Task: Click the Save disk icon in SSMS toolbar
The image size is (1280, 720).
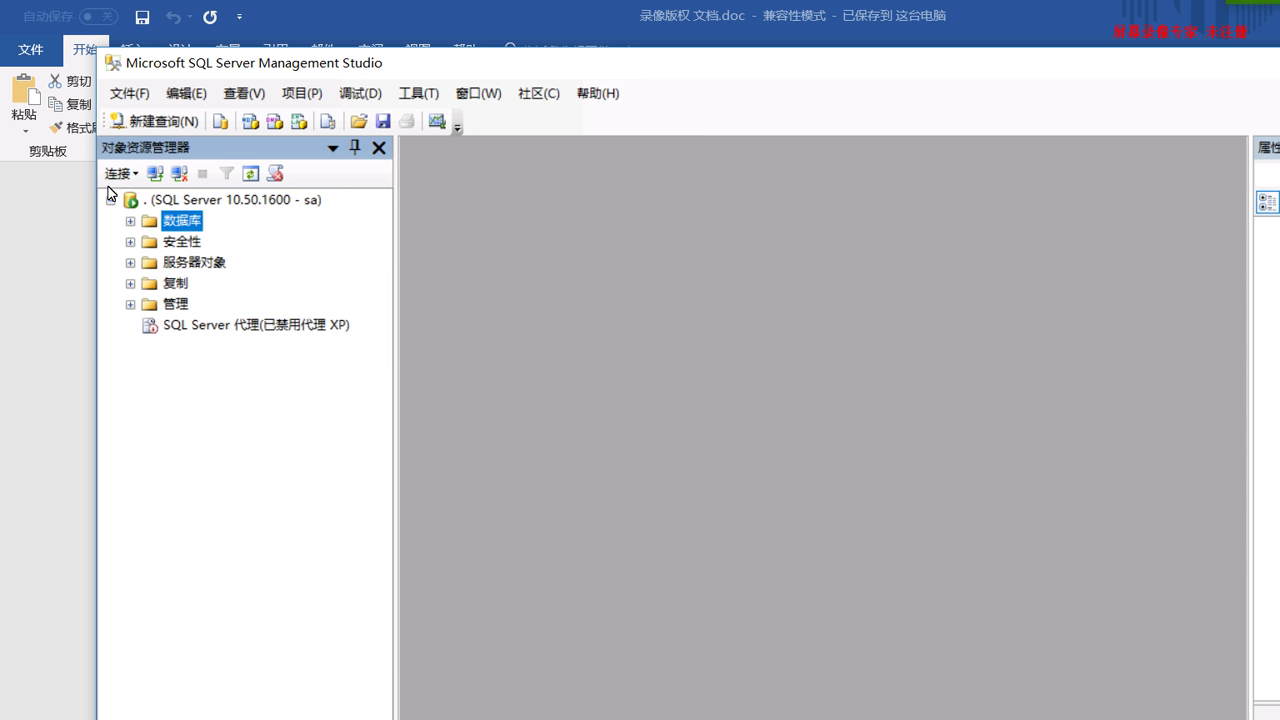Action: coord(382,121)
